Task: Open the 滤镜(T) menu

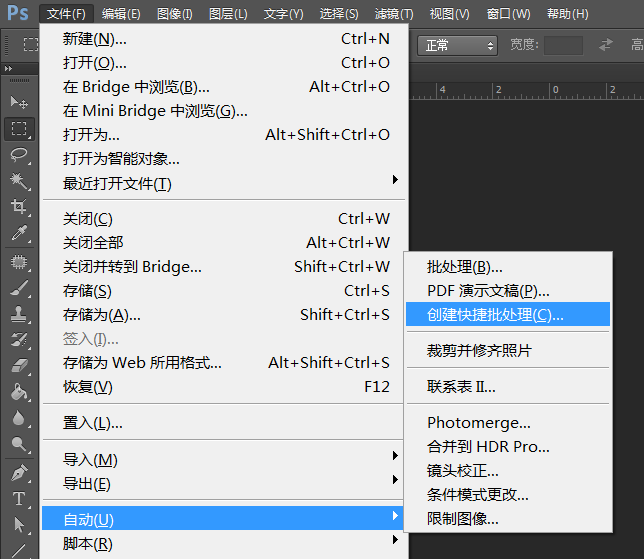Action: 394,14
